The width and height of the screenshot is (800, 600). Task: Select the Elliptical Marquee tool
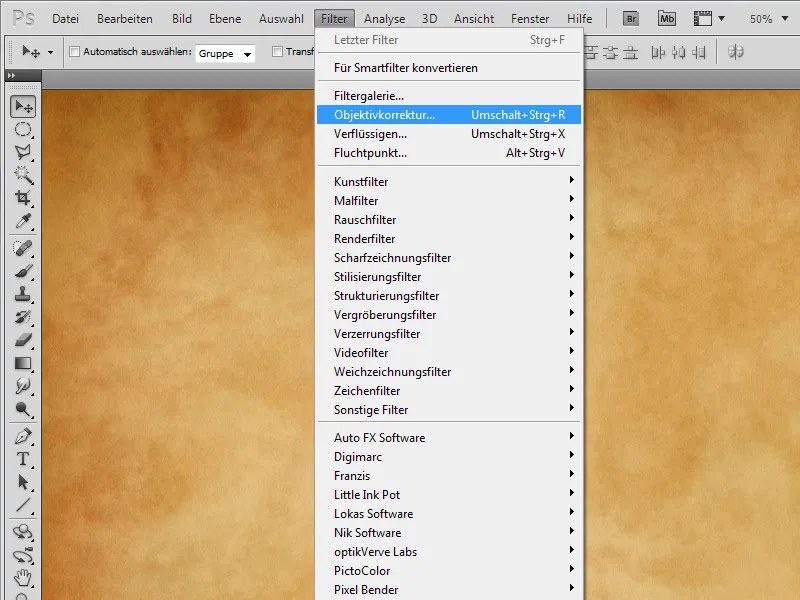coord(23,129)
